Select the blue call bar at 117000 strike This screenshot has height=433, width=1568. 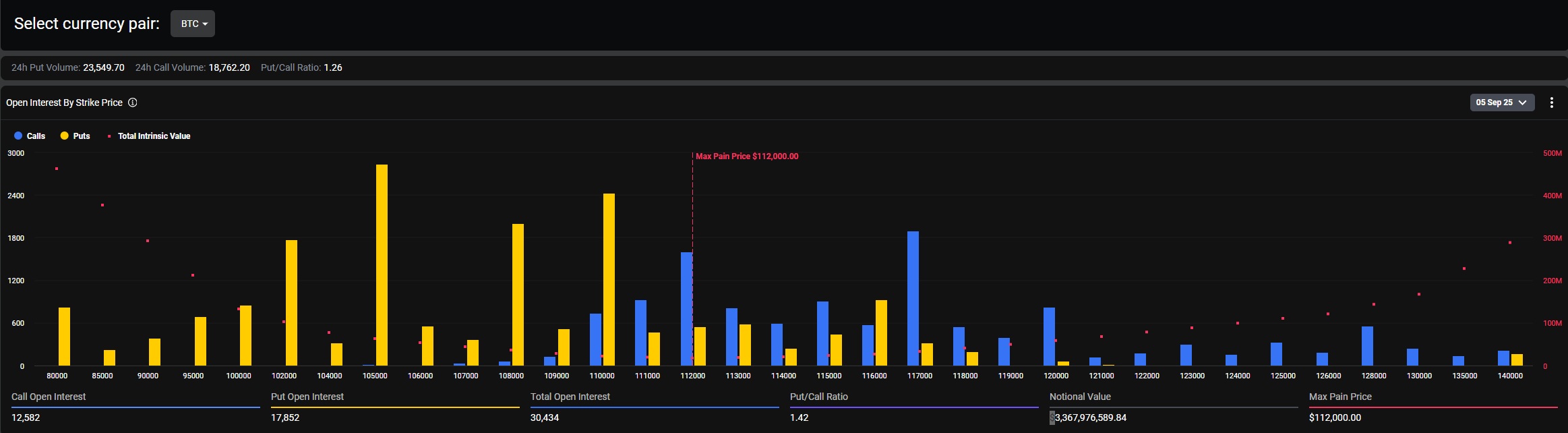click(x=913, y=299)
